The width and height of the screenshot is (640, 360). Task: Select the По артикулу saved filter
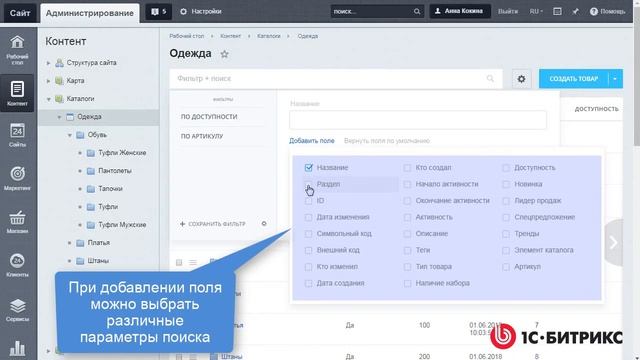coord(202,136)
